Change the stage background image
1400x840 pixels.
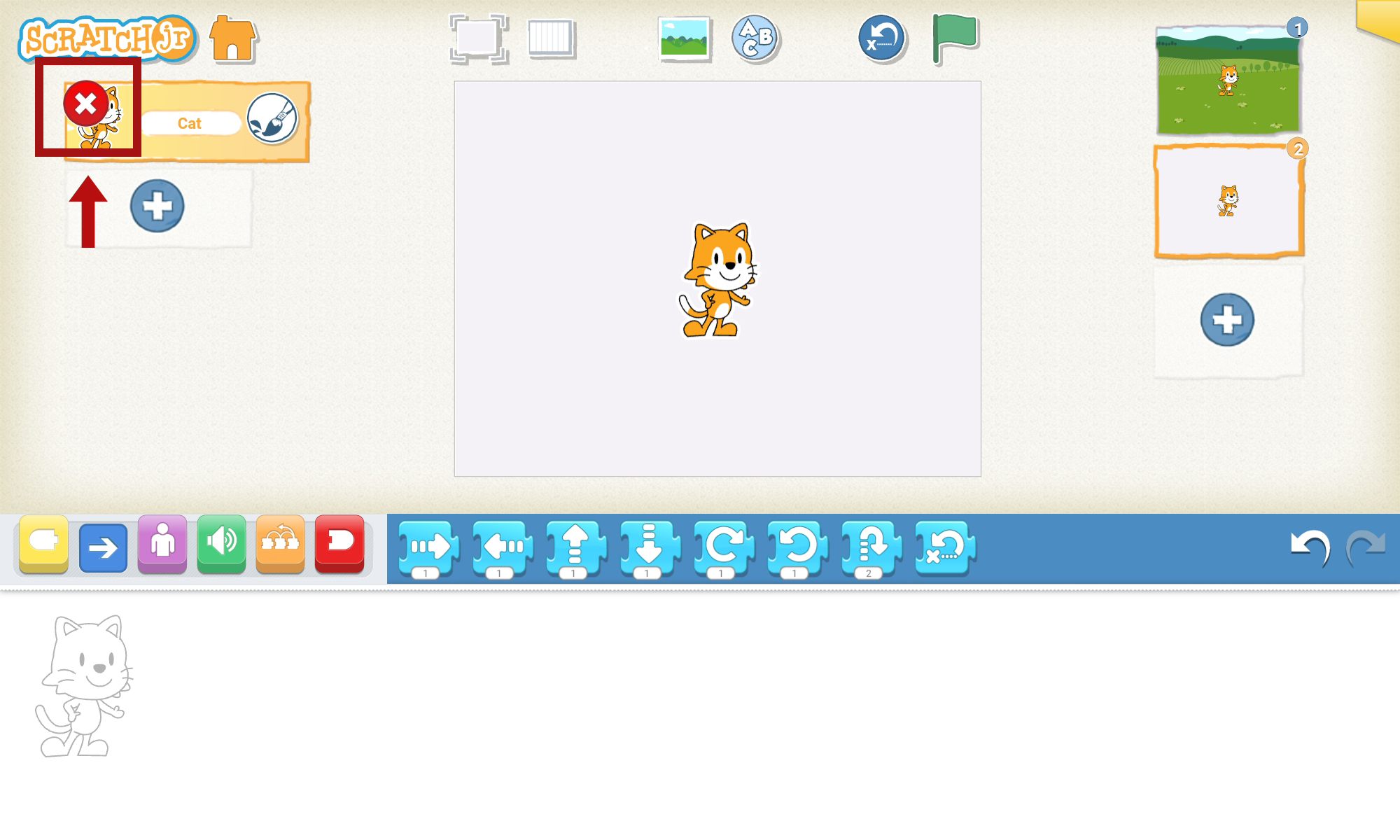pos(684,38)
